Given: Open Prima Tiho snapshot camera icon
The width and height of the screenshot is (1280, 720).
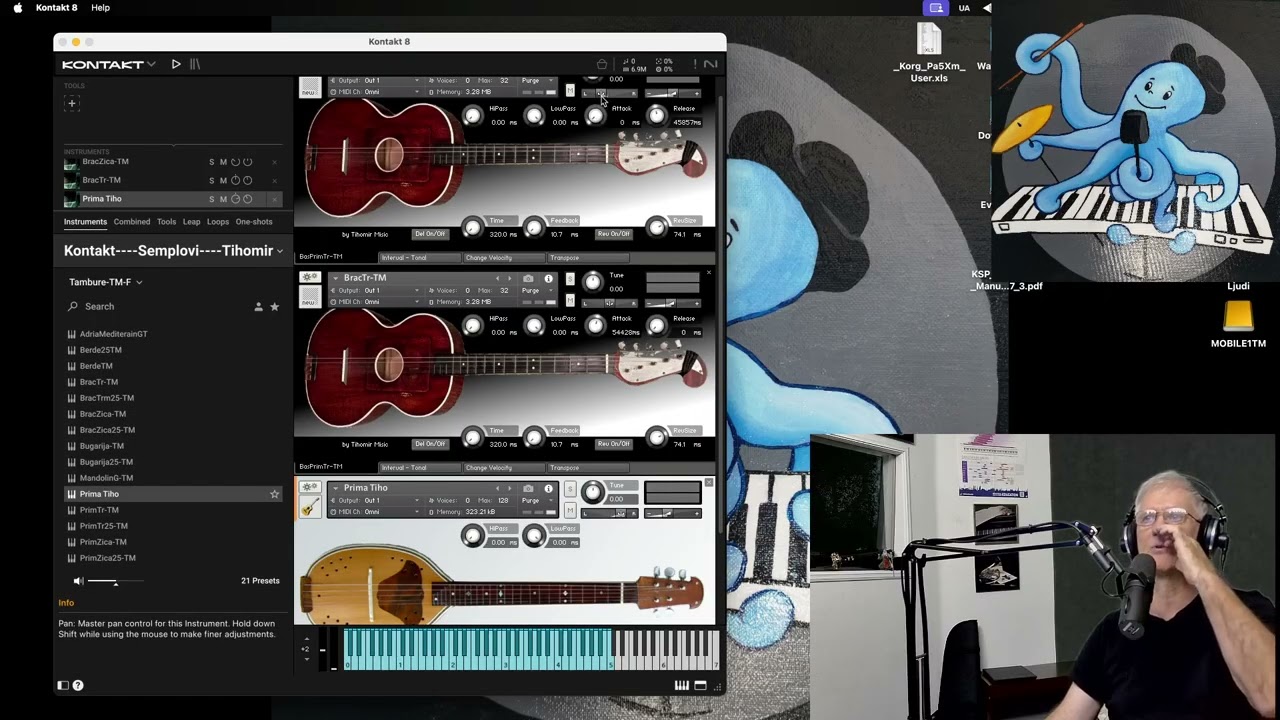Looking at the screenshot, I should click(528, 488).
